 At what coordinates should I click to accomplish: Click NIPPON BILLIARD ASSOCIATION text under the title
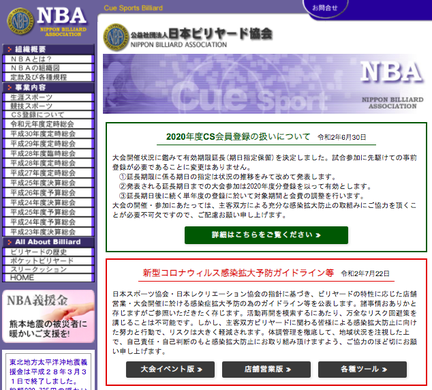click(x=179, y=45)
